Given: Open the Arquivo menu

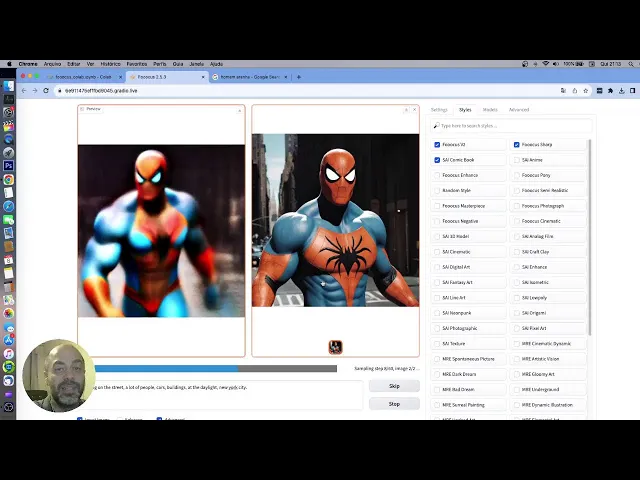Looking at the screenshot, I should point(52,64).
